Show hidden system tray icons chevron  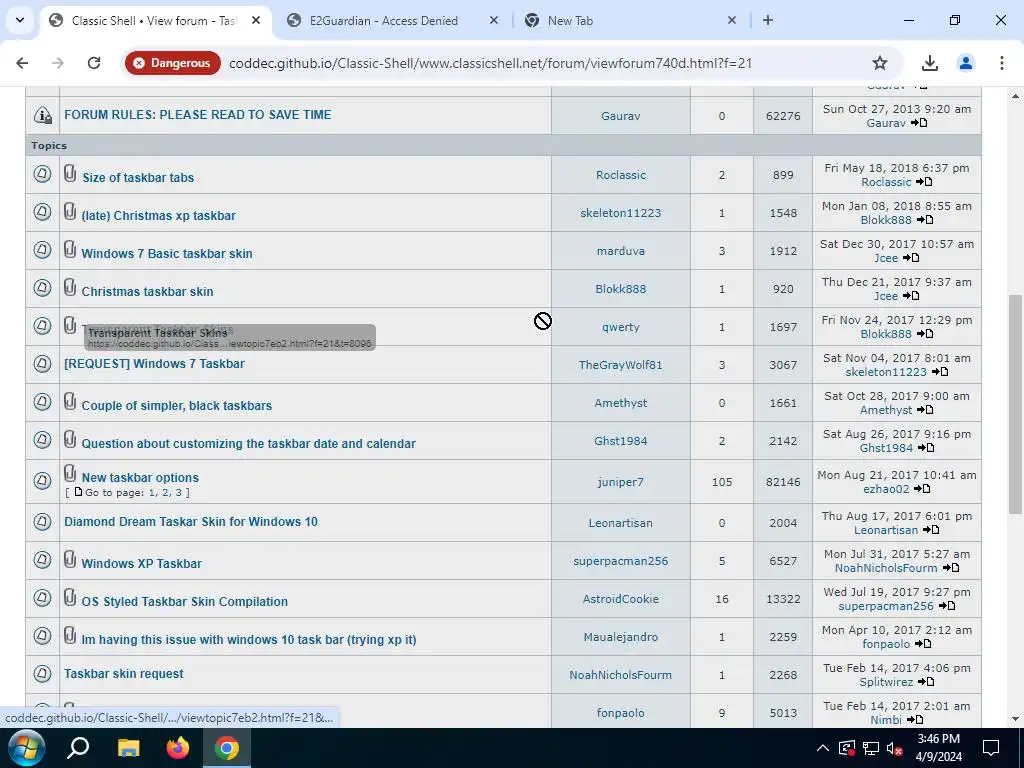click(x=823, y=748)
